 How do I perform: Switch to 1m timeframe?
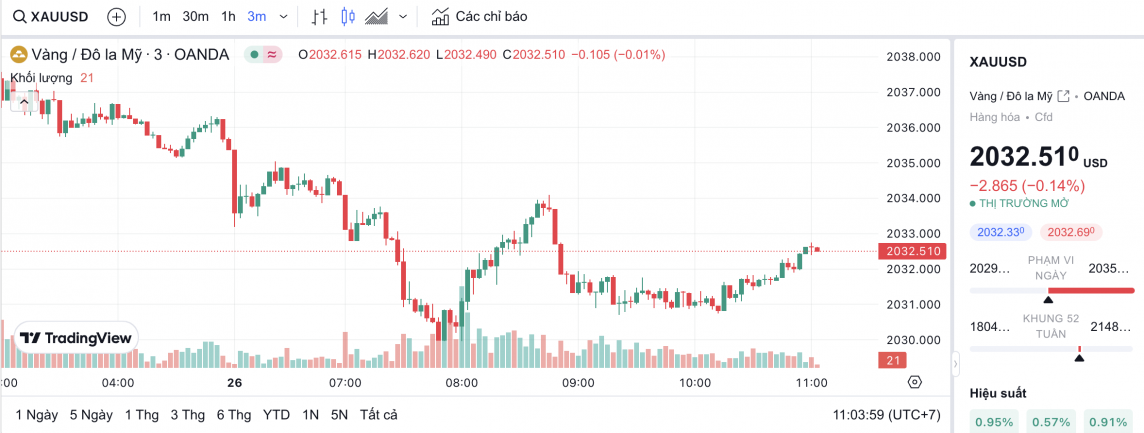(161, 17)
